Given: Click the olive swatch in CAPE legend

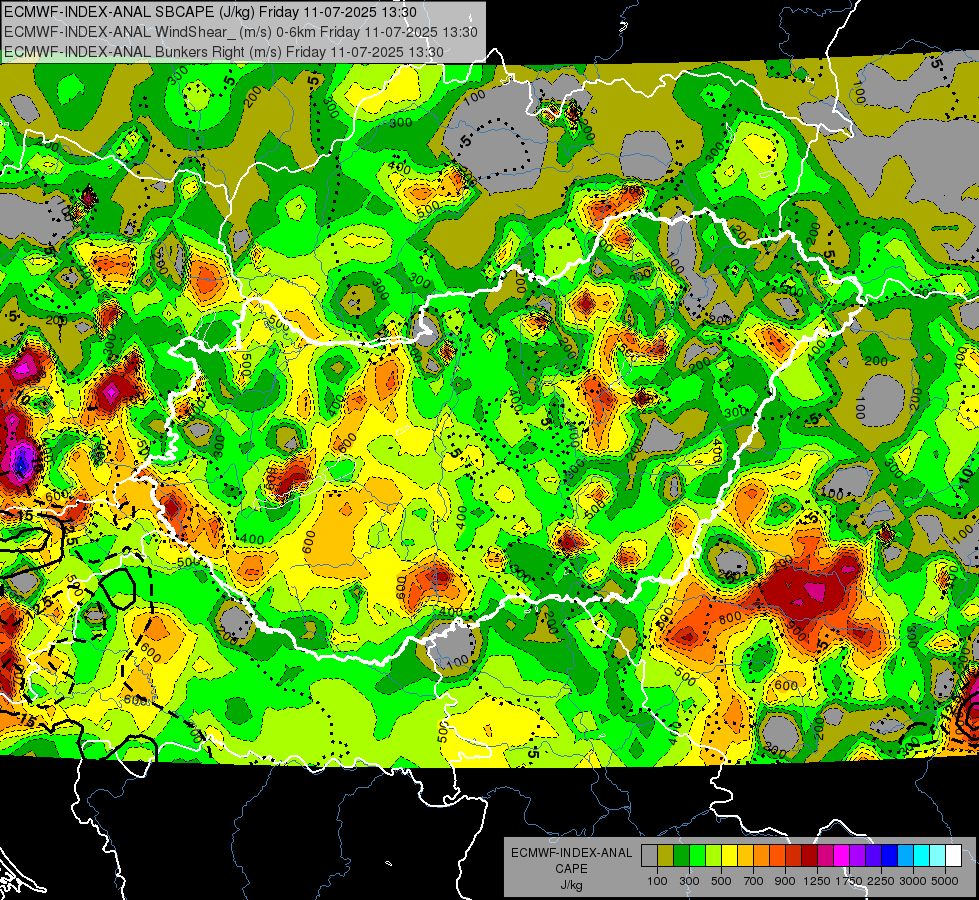Looking at the screenshot, I should click(665, 856).
